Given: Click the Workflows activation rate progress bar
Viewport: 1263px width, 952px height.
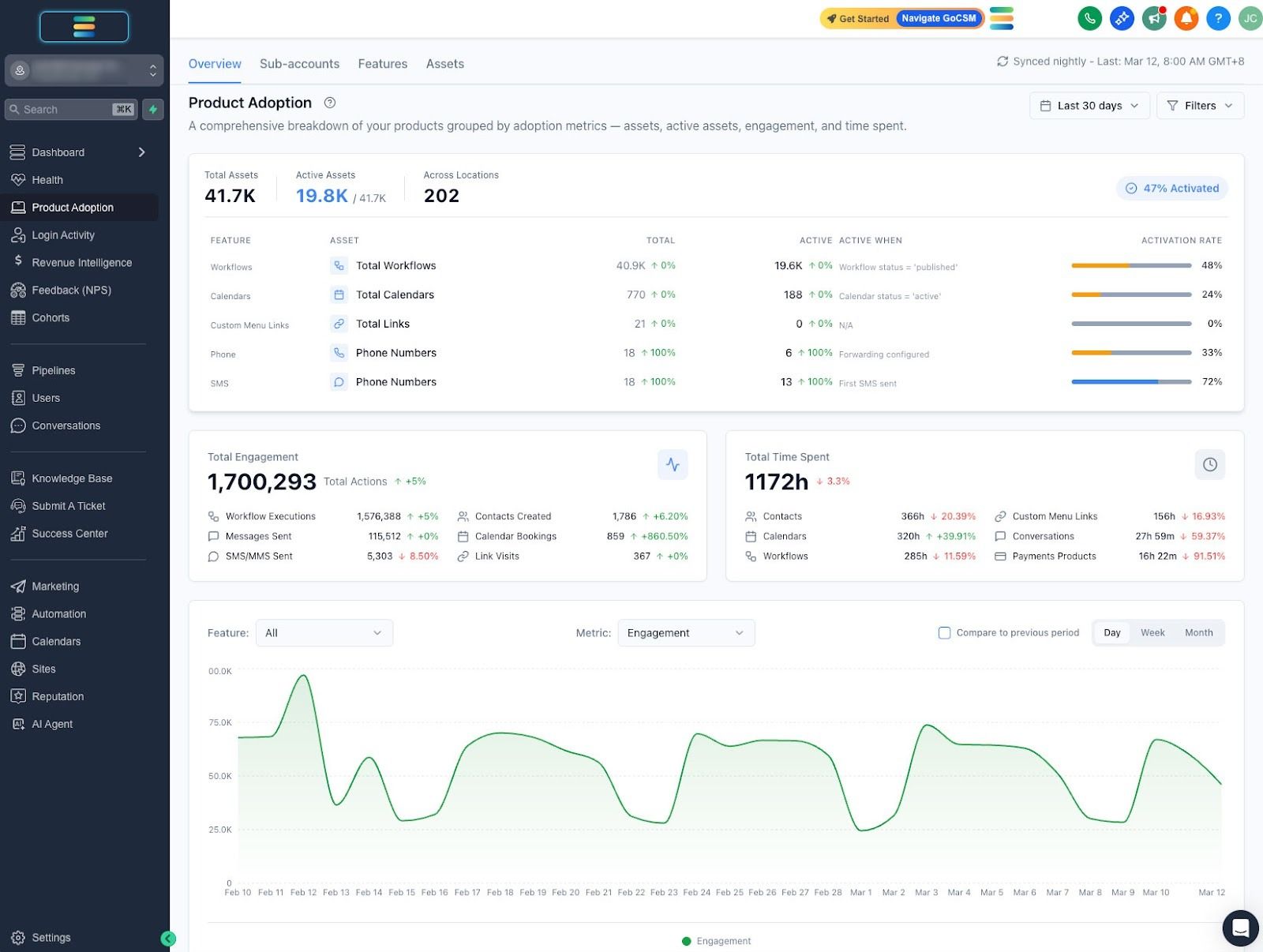Looking at the screenshot, I should tap(1131, 265).
